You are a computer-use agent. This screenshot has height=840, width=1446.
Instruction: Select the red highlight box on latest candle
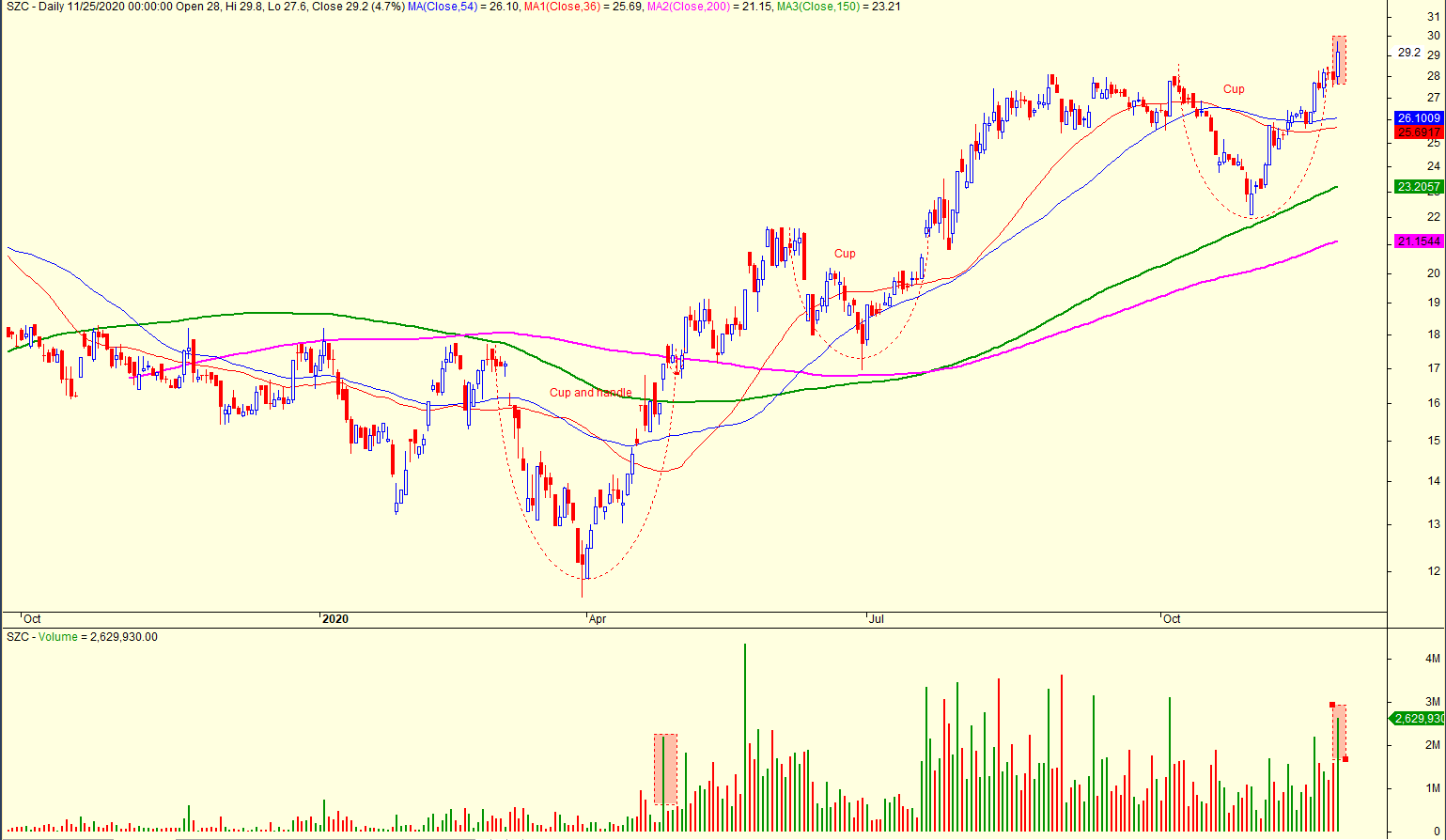[x=1339, y=59]
